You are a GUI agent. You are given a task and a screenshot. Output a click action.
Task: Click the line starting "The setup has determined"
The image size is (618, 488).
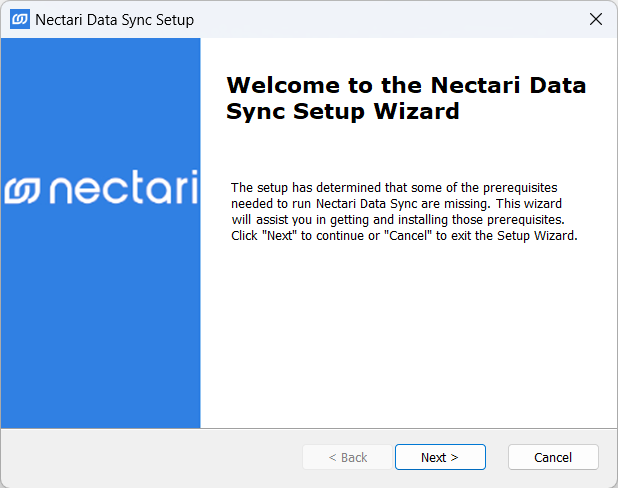click(393, 188)
